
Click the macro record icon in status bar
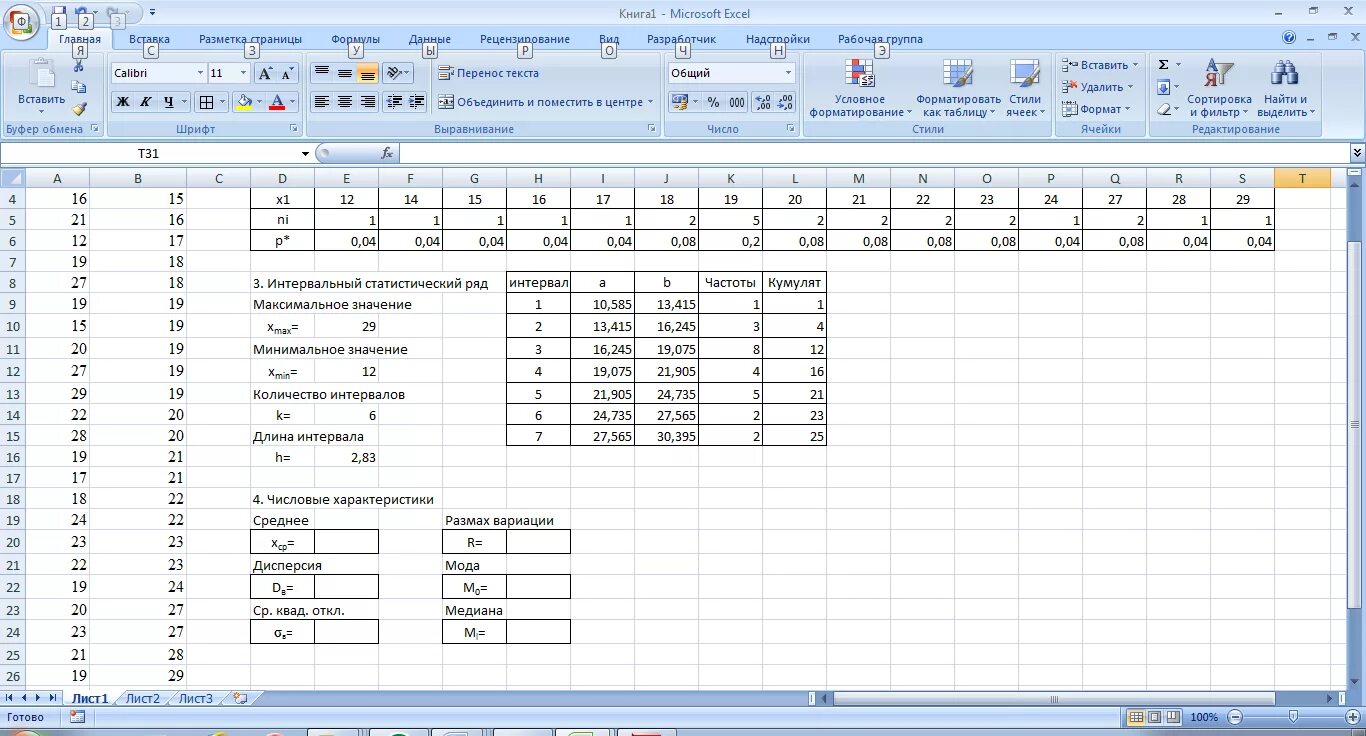click(77, 717)
